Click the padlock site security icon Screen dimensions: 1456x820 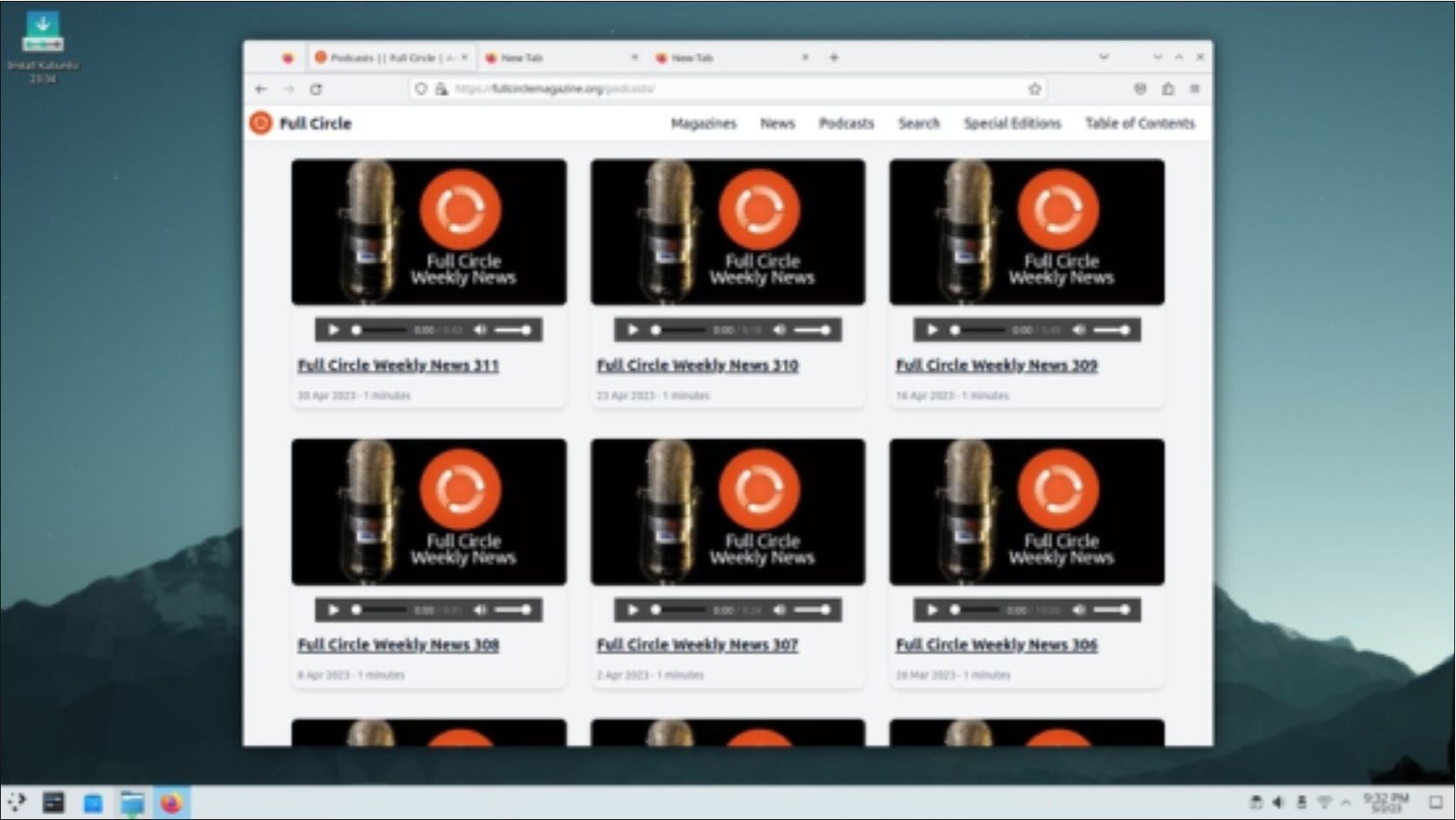click(441, 89)
